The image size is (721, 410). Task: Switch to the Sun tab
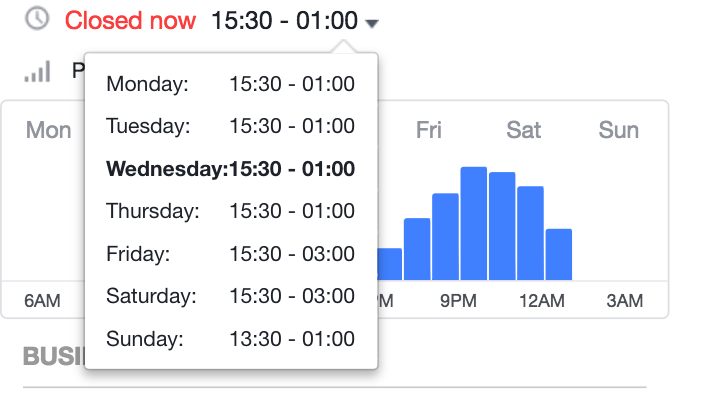coord(618,130)
